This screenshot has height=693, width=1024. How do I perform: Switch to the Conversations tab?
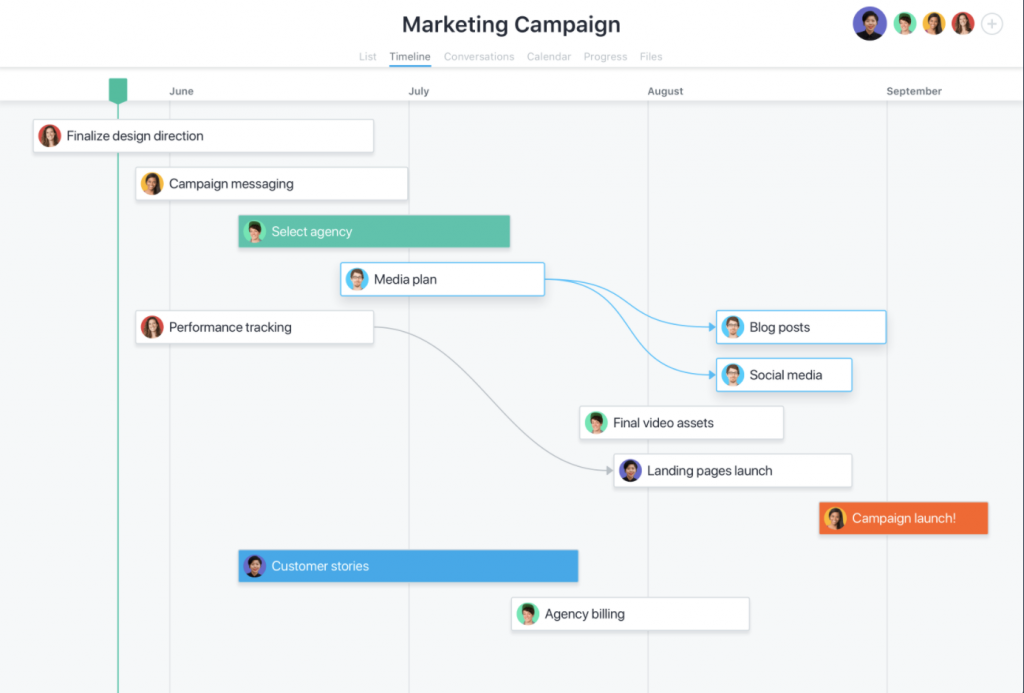tap(479, 57)
